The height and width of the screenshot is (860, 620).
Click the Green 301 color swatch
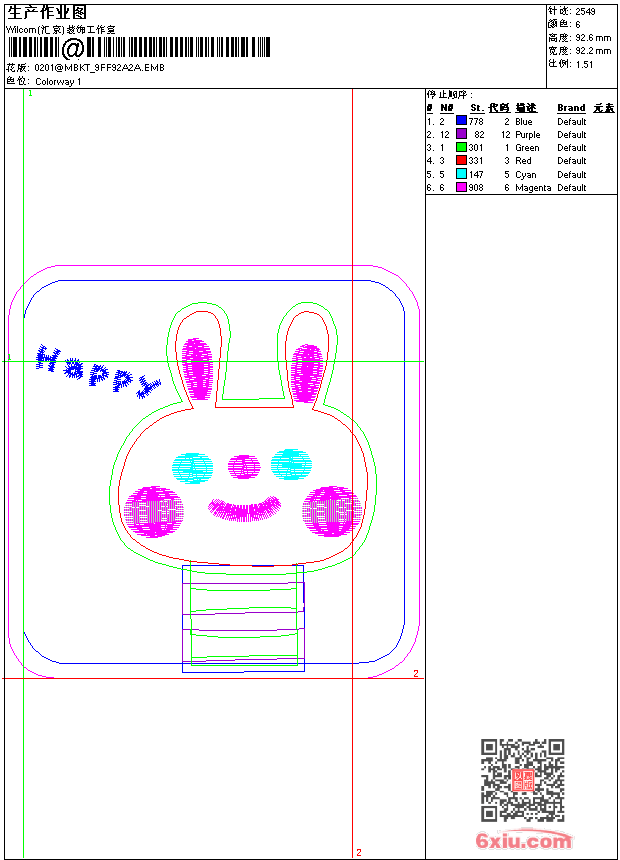(461, 147)
